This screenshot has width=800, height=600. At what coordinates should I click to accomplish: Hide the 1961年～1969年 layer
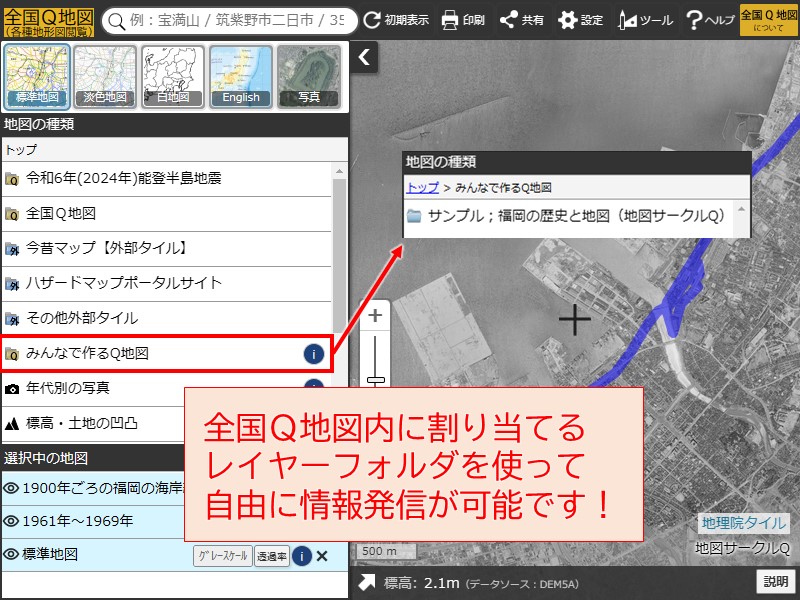(12, 521)
